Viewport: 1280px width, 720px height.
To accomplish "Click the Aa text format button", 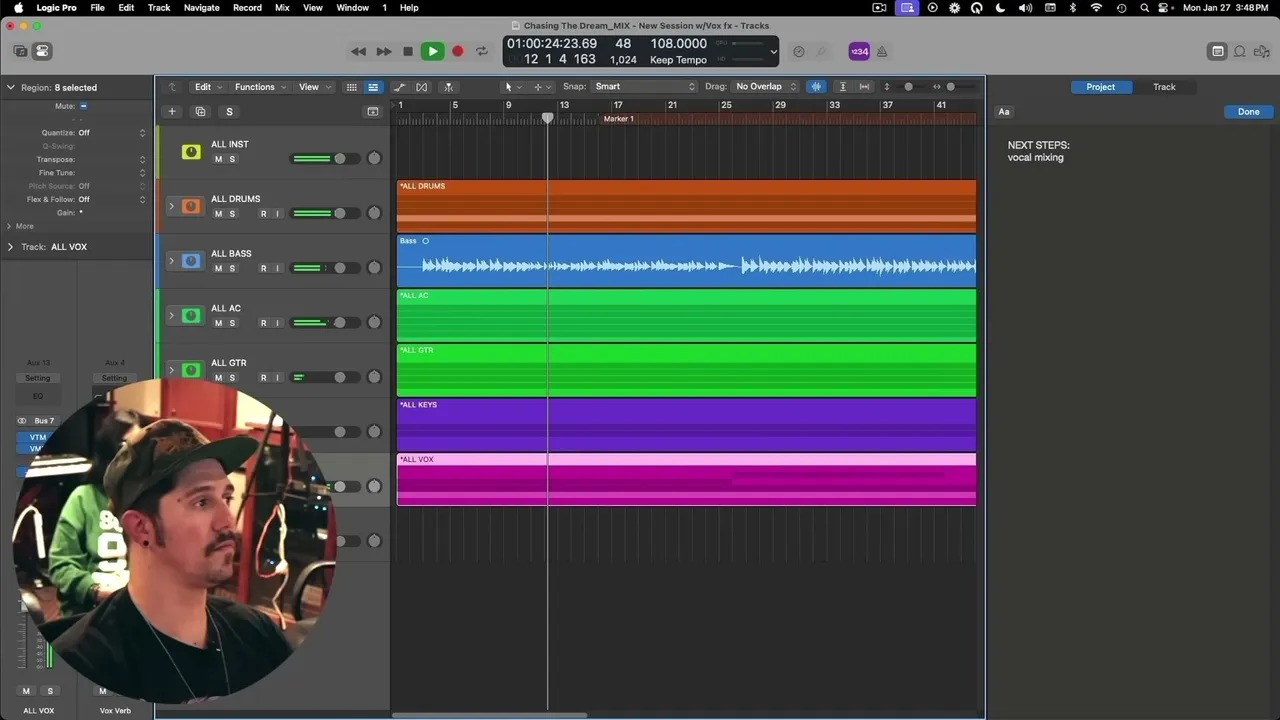I will (1004, 112).
